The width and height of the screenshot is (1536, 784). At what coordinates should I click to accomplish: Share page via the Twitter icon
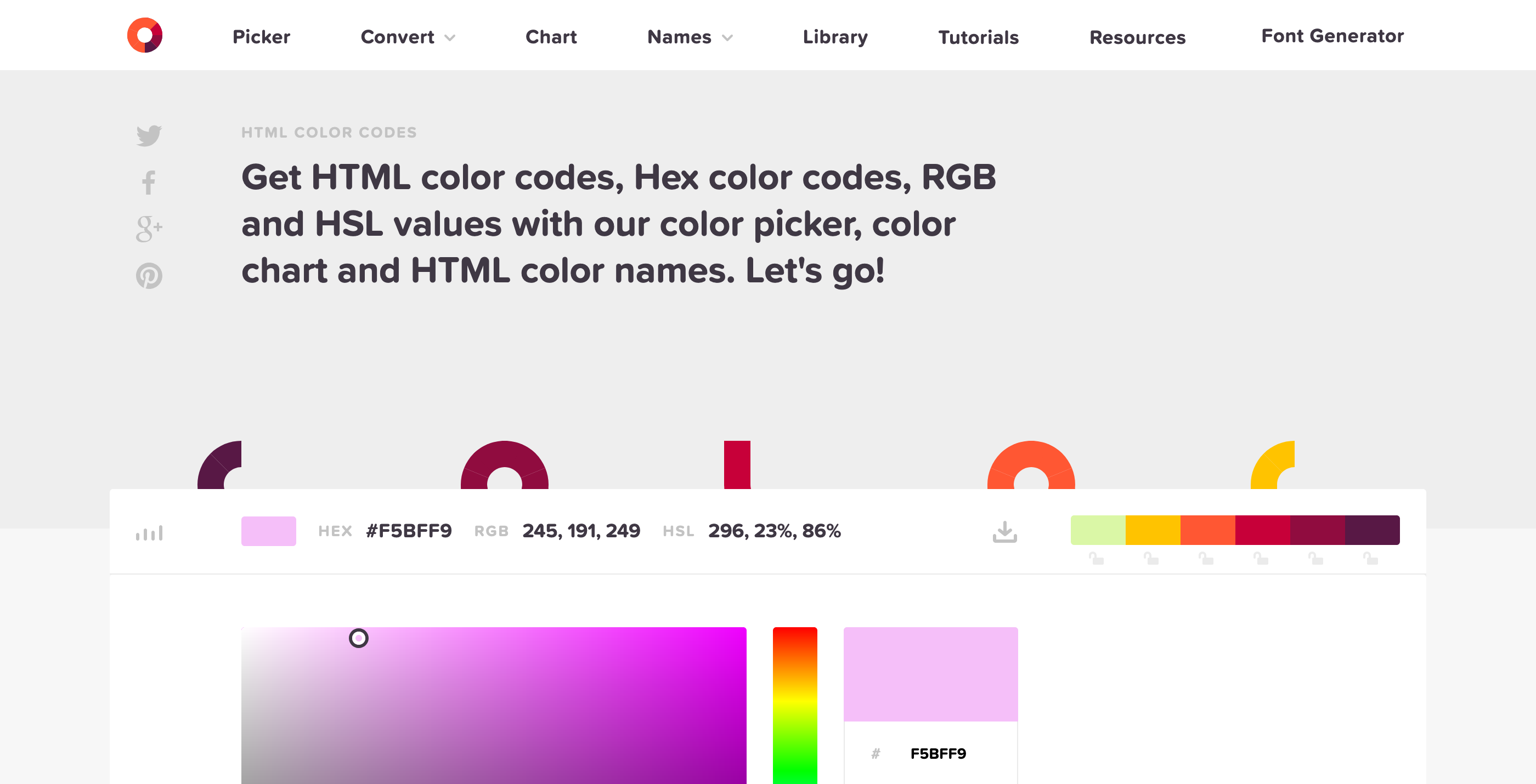tap(149, 135)
